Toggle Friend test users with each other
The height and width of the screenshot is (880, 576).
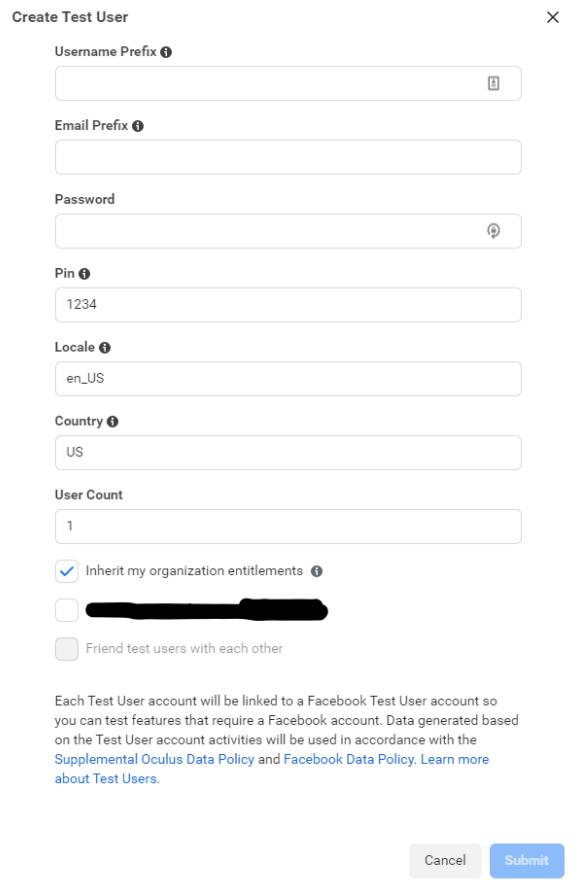tap(67, 649)
